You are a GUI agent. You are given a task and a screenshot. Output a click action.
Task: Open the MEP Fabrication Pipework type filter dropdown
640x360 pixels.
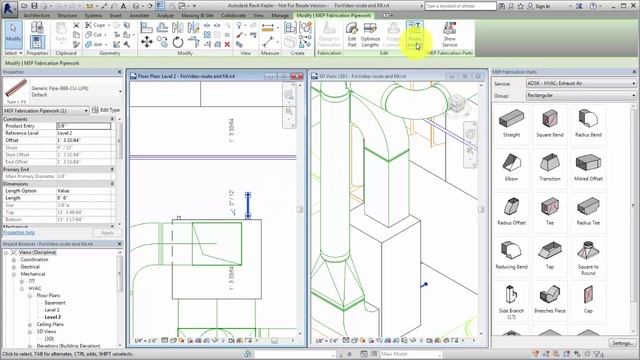click(x=46, y=111)
